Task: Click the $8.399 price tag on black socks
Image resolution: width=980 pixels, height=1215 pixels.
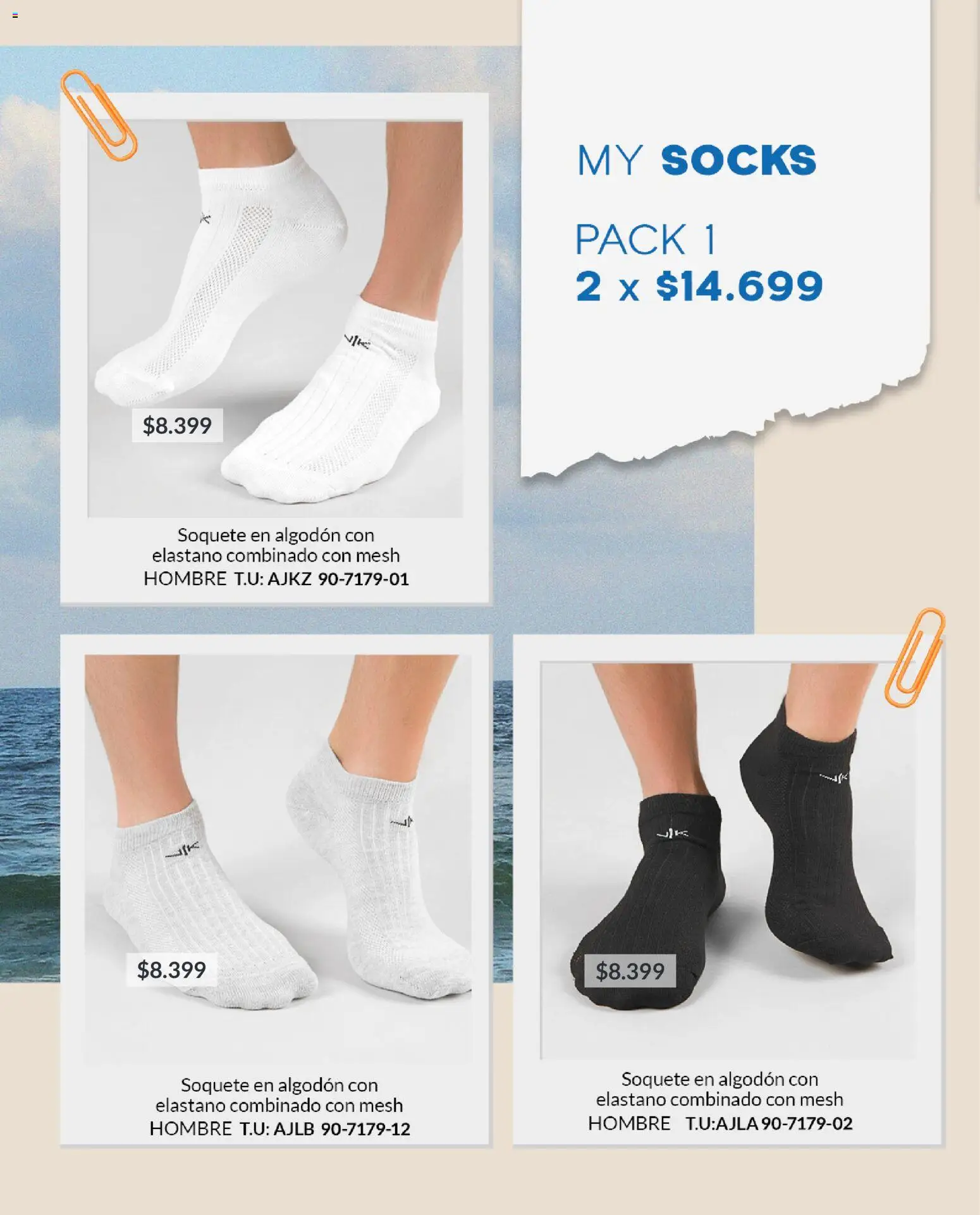Action: coord(630,971)
